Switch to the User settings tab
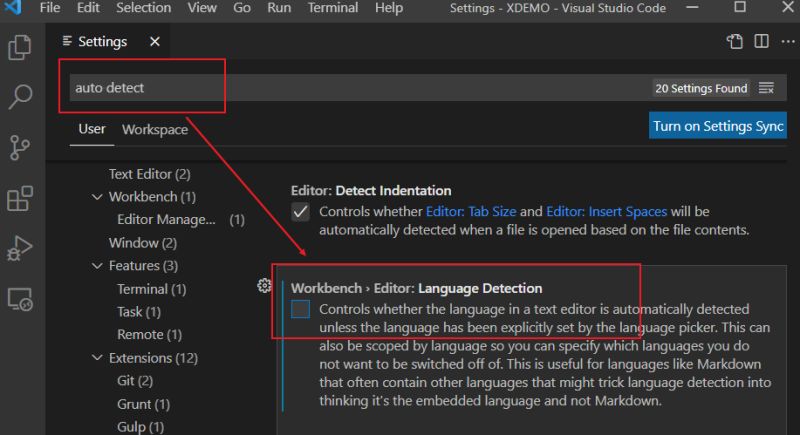The image size is (800, 435). point(92,129)
